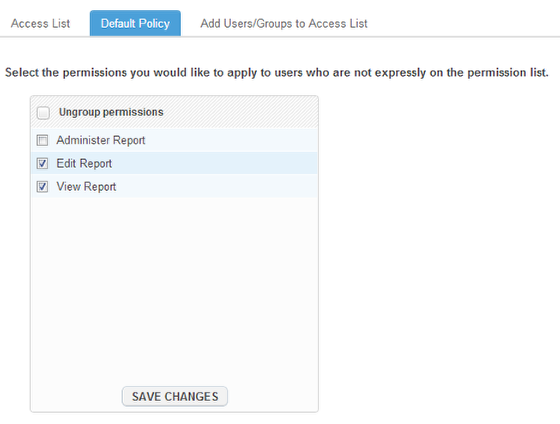This screenshot has width=560, height=424.
Task: Enable the Administer Report checkbox
Action: click(x=42, y=140)
